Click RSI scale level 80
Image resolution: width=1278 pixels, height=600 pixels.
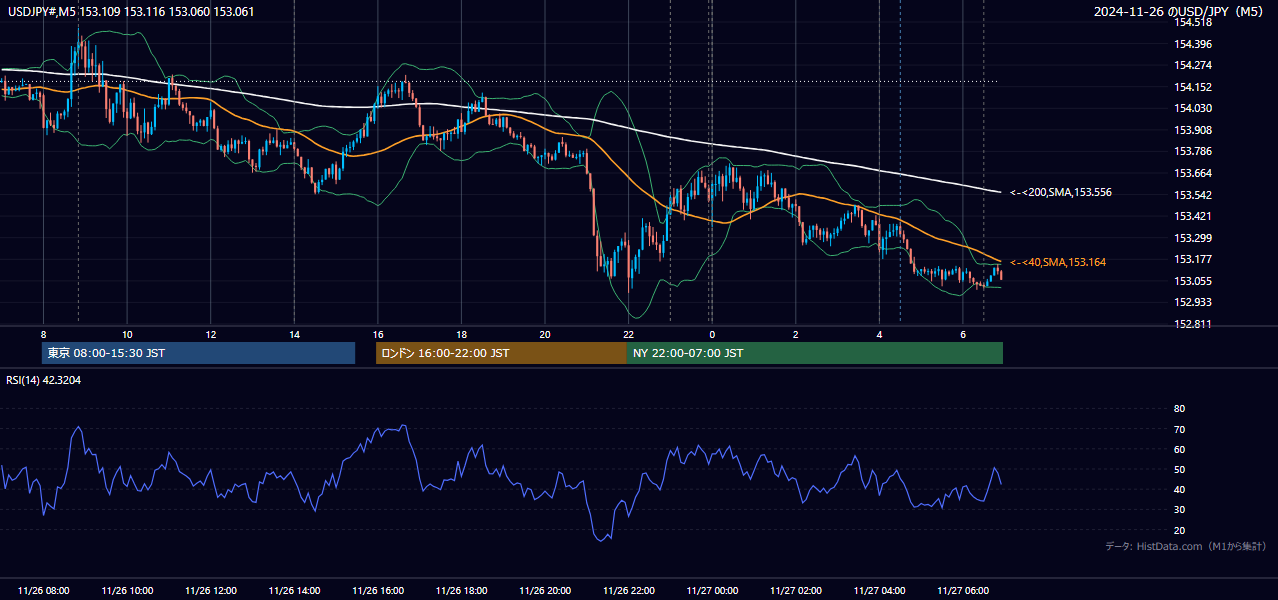[1179, 409]
